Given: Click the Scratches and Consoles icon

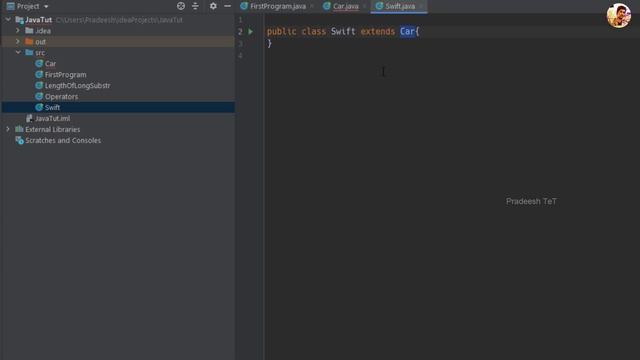Looking at the screenshot, I should click(19, 140).
